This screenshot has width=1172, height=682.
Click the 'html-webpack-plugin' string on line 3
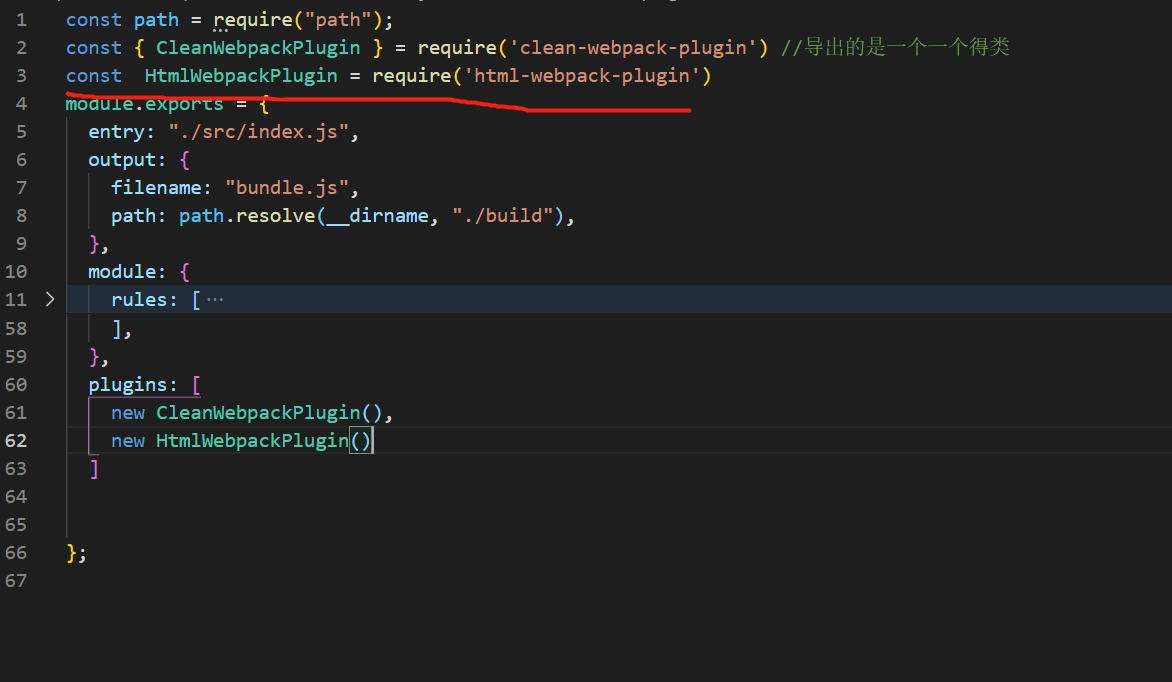(582, 76)
